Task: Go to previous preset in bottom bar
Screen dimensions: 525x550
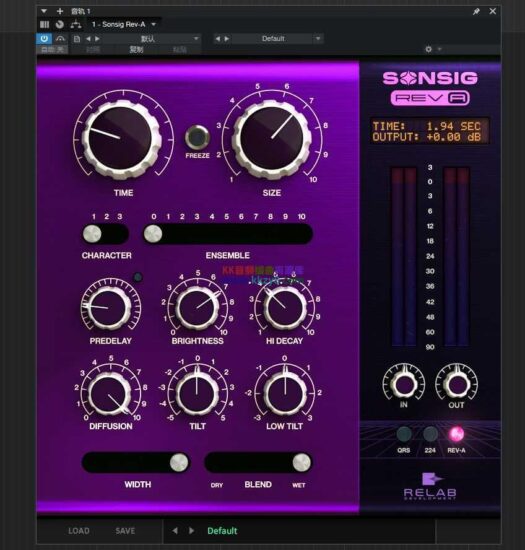Action: (x=175, y=531)
